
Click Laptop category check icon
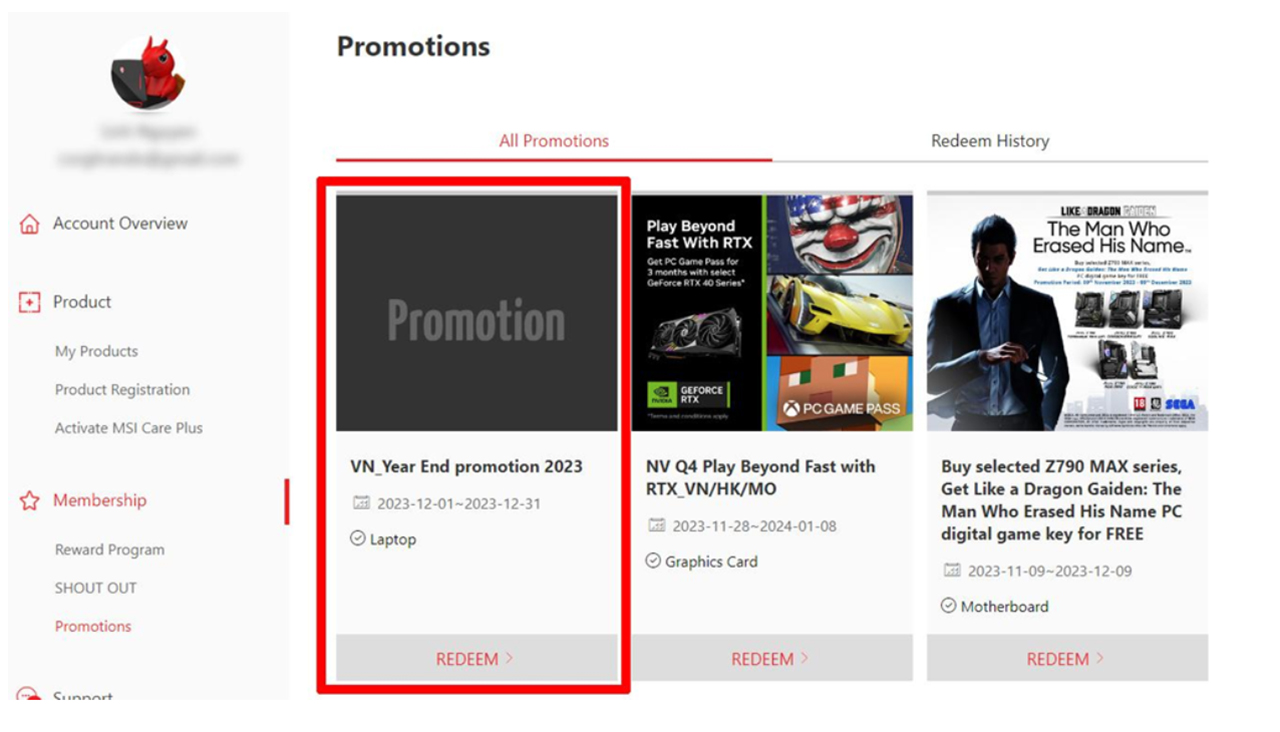(x=358, y=539)
